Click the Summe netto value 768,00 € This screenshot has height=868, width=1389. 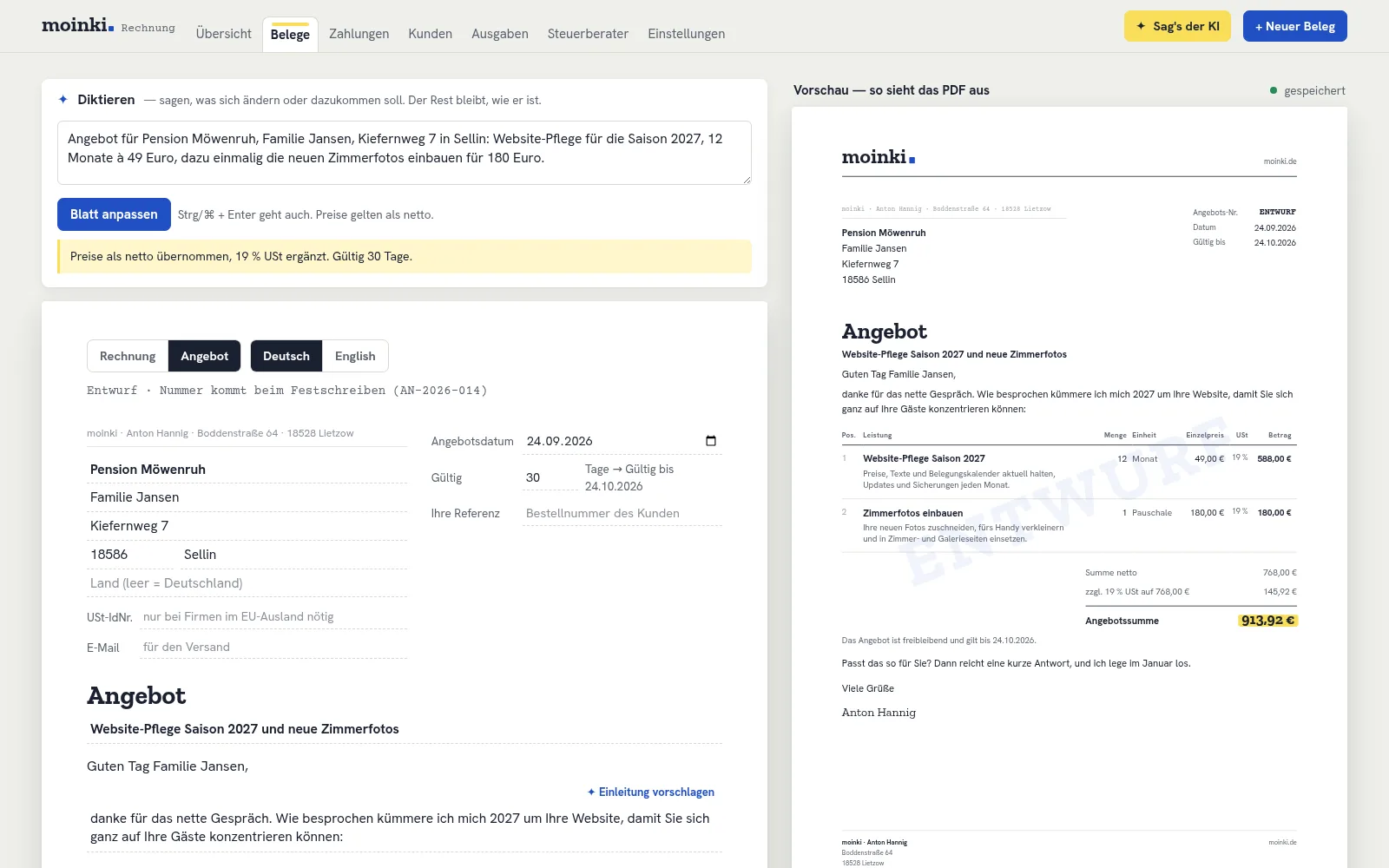1280,573
